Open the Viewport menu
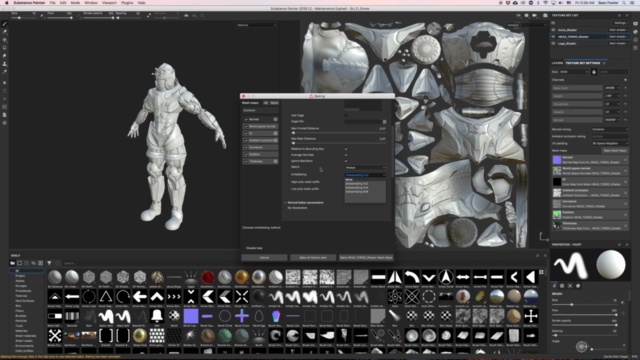This screenshot has width=640, height=360. [109, 3]
